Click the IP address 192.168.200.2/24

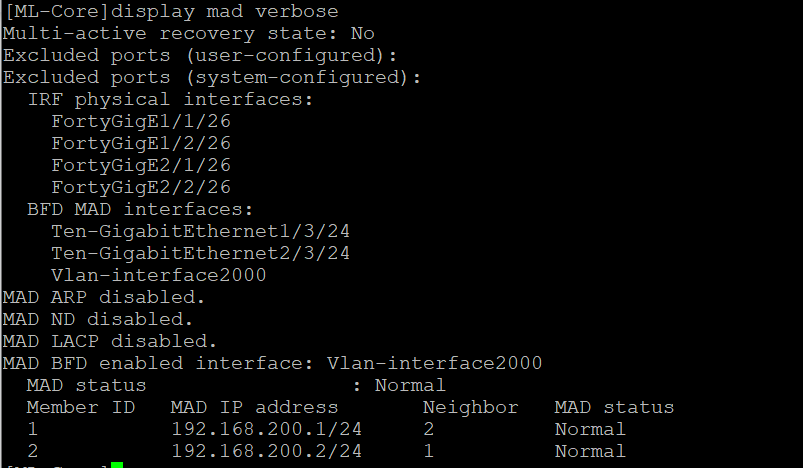[x=266, y=451]
